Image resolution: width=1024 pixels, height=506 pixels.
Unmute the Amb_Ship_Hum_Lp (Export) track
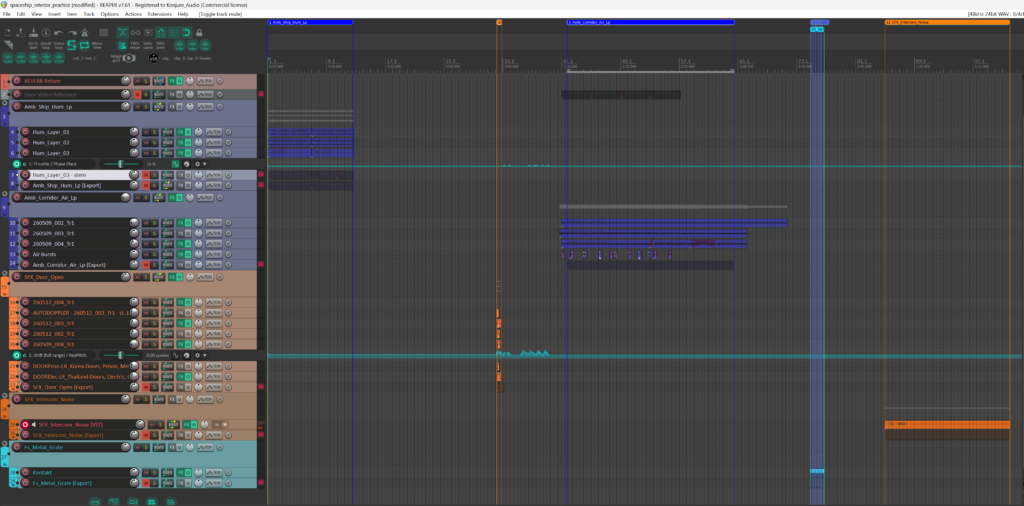[146, 185]
